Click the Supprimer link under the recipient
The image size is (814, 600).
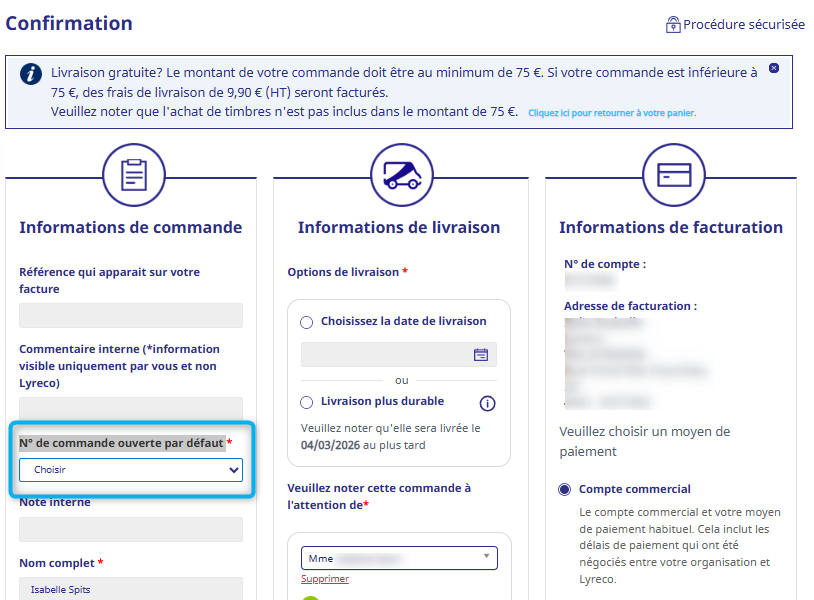click(x=324, y=579)
